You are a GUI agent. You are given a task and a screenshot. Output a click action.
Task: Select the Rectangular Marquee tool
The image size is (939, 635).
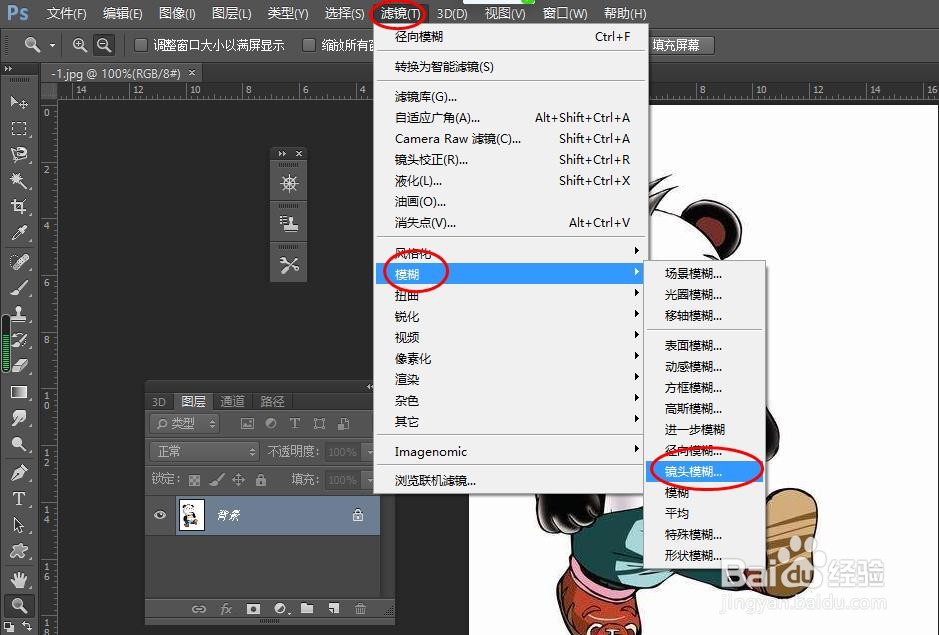(19, 129)
